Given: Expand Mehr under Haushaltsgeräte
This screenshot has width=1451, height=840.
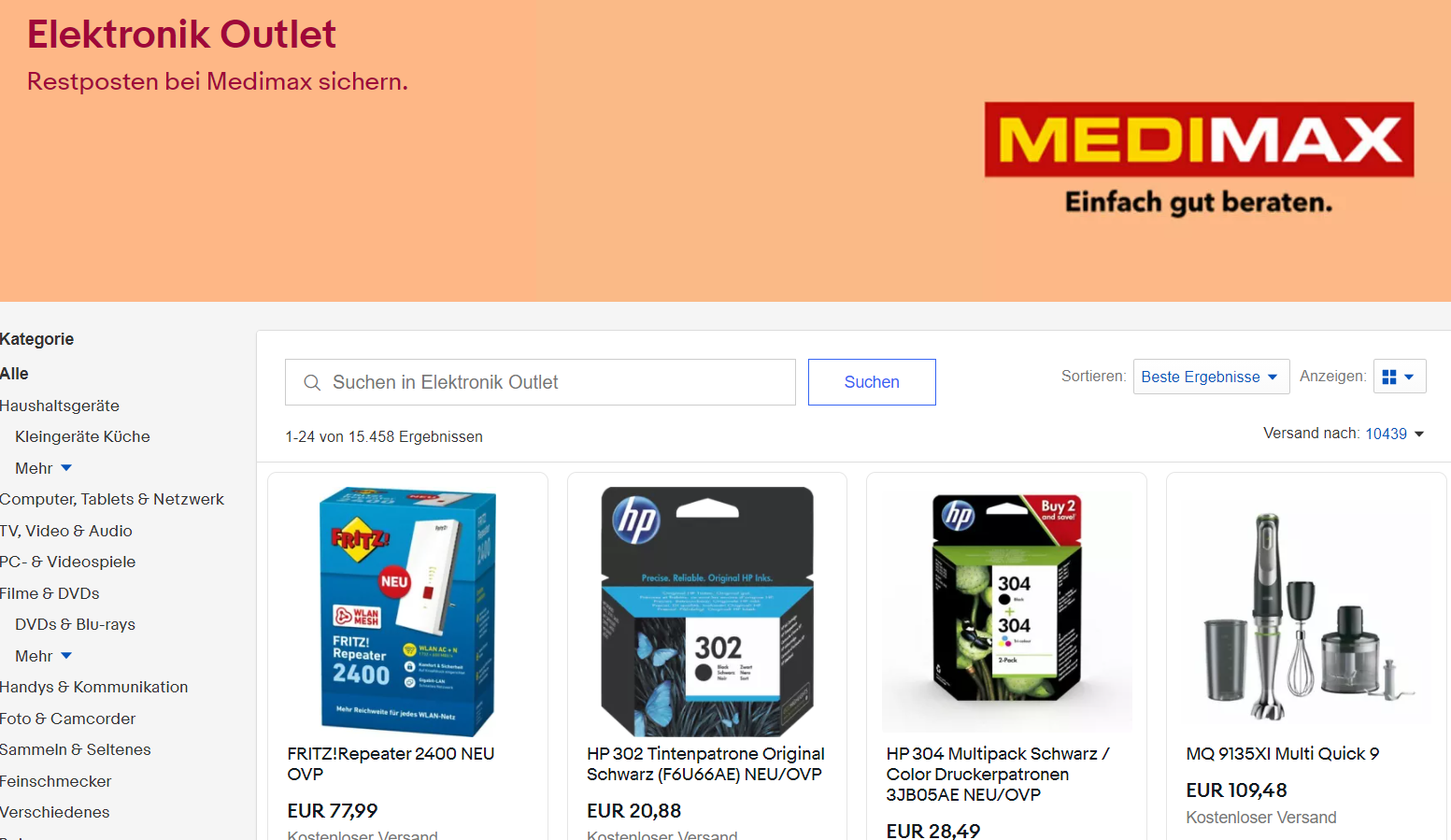Looking at the screenshot, I should pos(43,468).
